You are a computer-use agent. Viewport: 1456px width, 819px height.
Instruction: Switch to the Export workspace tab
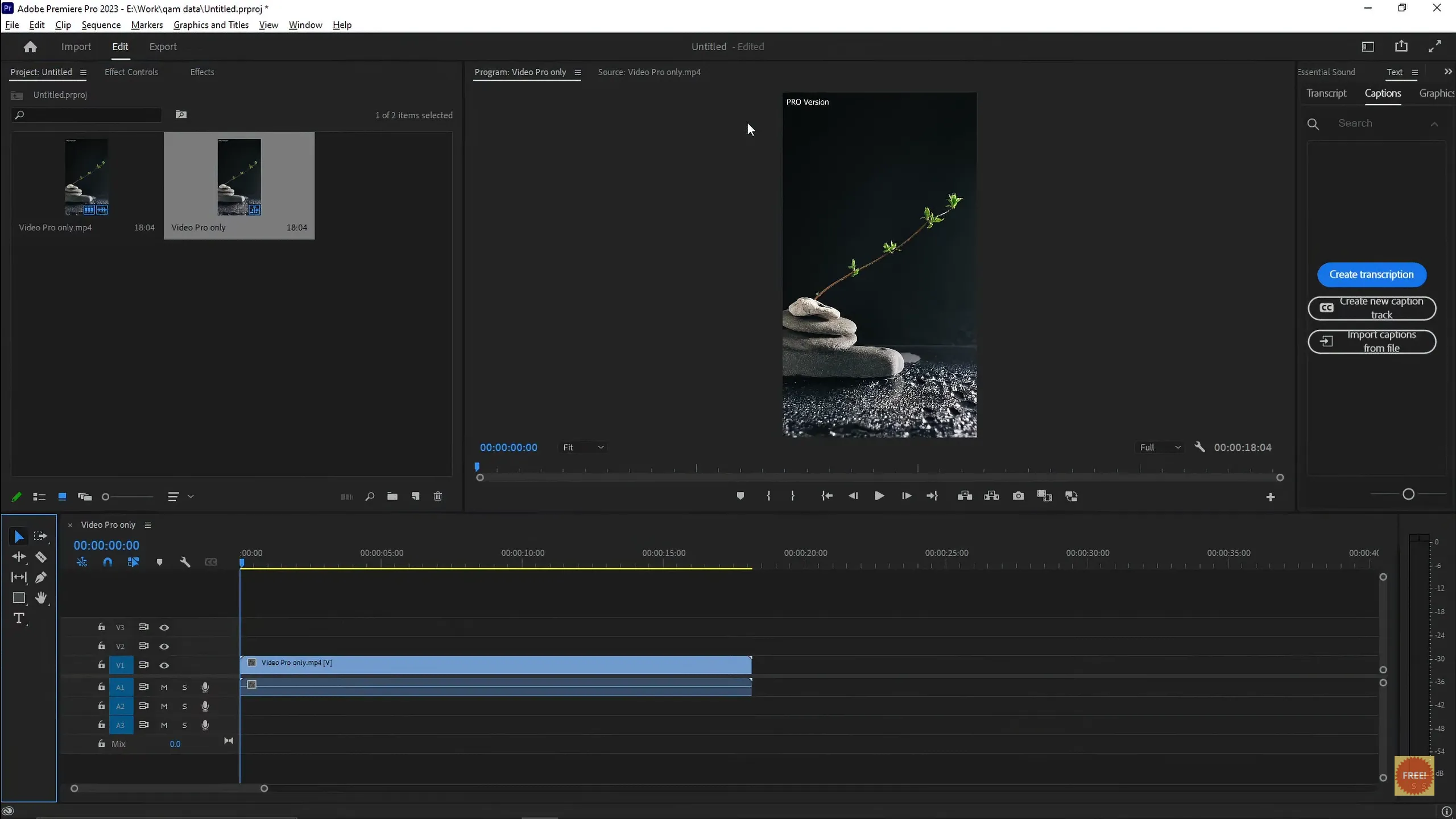[x=163, y=47]
